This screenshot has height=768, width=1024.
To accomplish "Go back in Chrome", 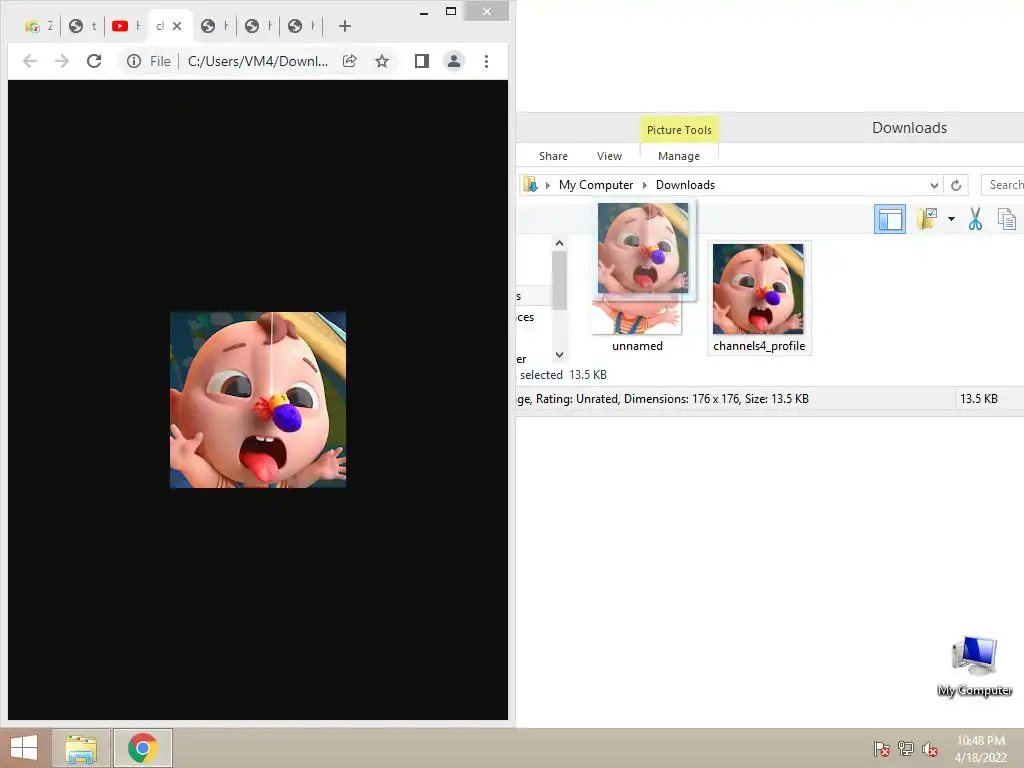I will (30, 61).
